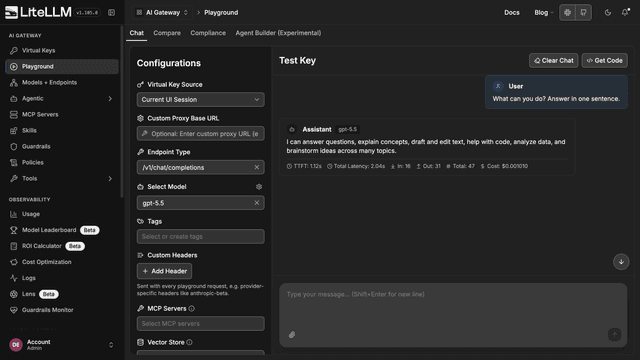Image resolution: width=640 pixels, height=360 pixels.
Task: Click the account avatar icon
Action: click(x=16, y=345)
